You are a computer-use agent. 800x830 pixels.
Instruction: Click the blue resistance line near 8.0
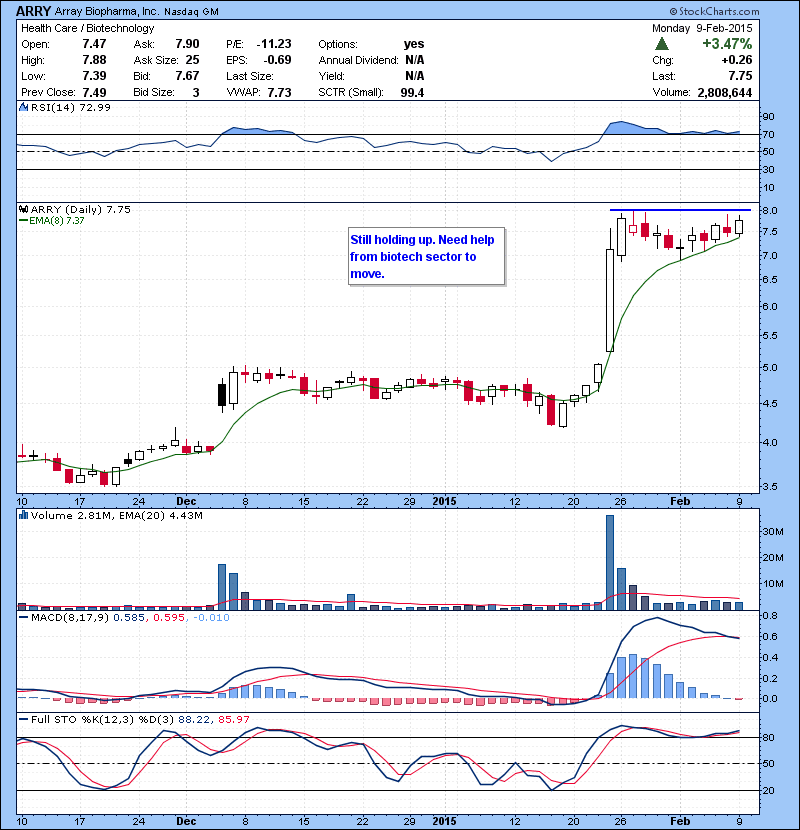pos(680,210)
